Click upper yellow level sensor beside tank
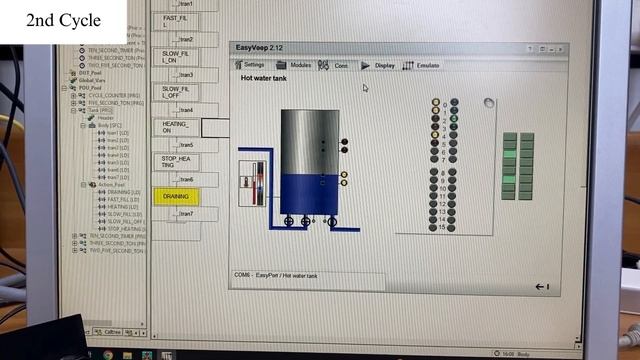 [x=344, y=175]
